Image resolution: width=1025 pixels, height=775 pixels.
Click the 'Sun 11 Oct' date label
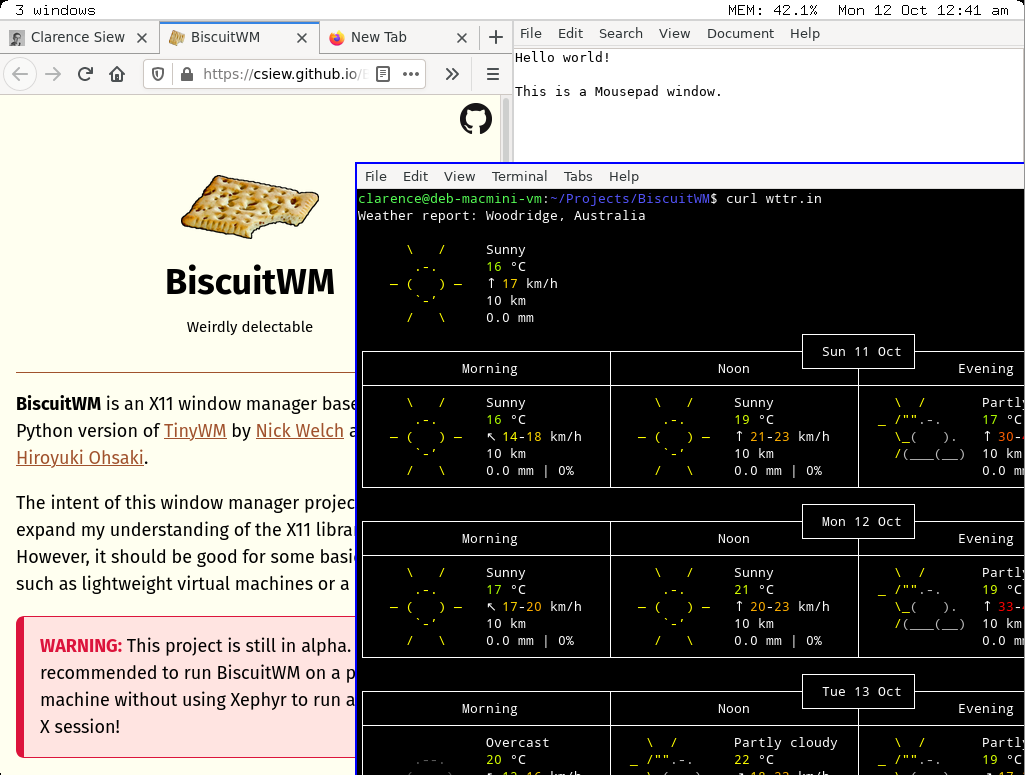click(x=861, y=352)
